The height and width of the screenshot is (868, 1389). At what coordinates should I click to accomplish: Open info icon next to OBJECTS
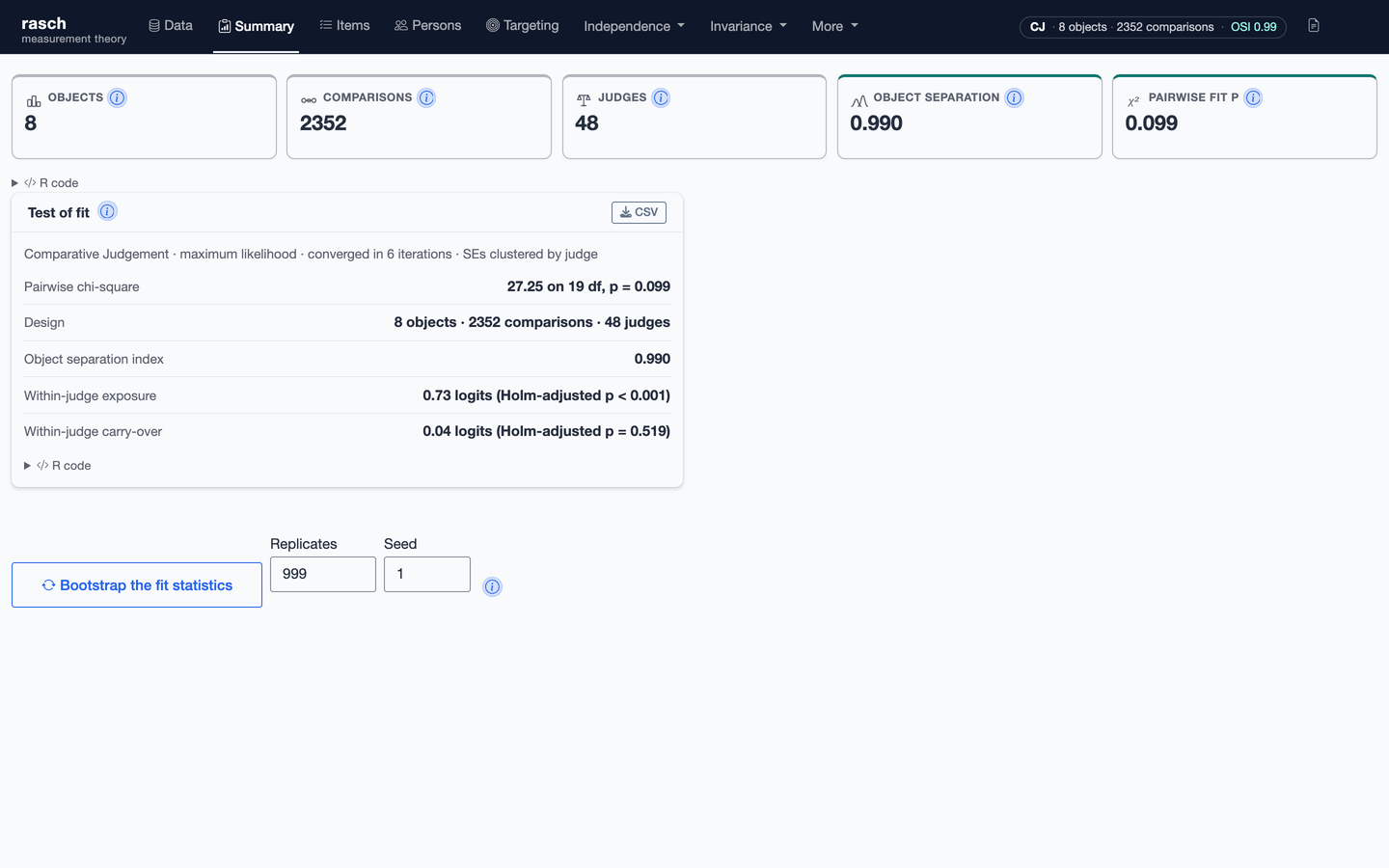coord(117,97)
